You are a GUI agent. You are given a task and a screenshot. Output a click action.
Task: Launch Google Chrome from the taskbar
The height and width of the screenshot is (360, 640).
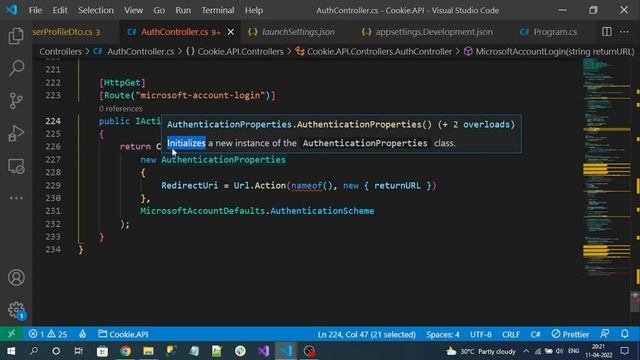[125, 351]
